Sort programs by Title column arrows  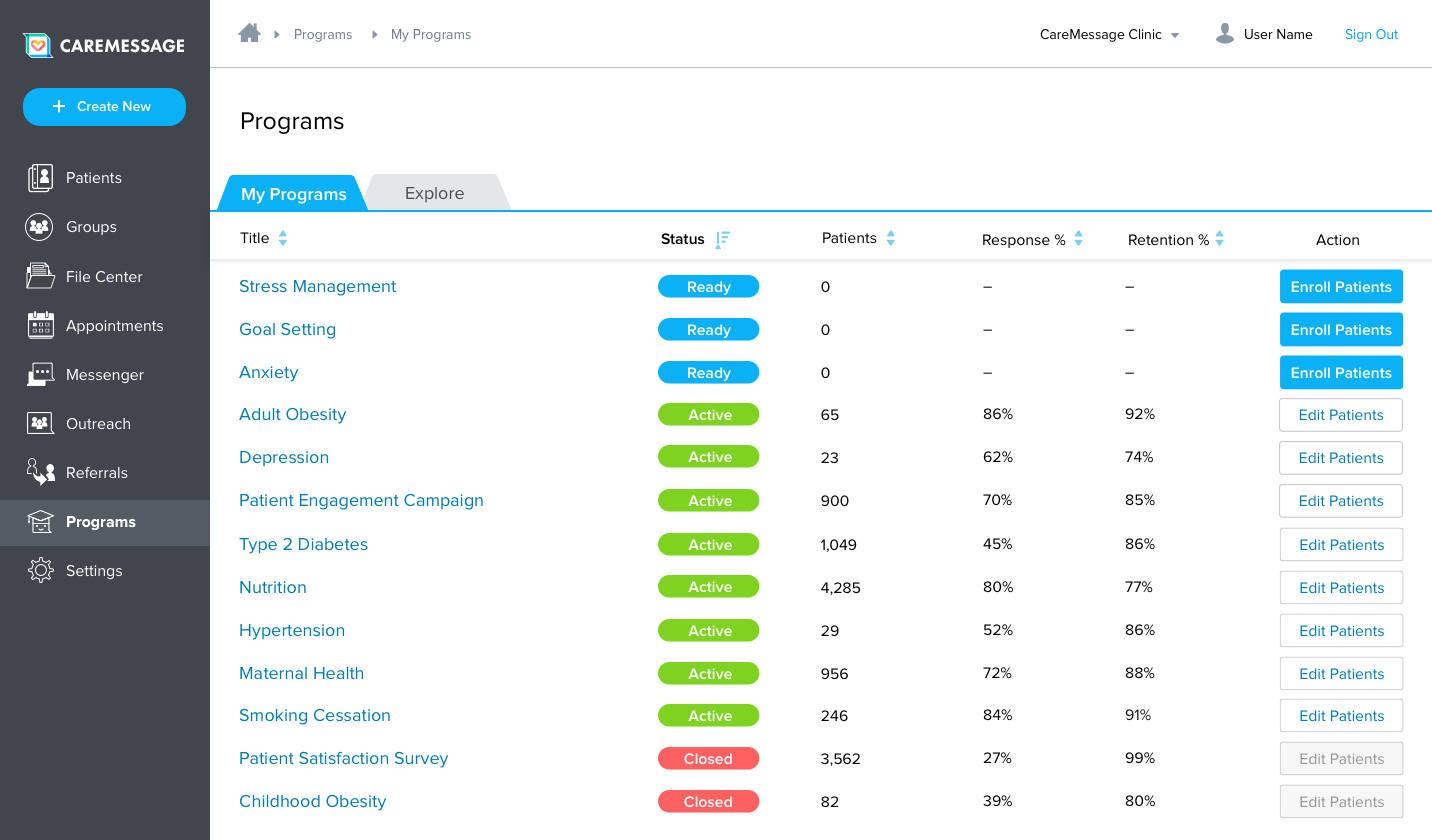point(283,238)
